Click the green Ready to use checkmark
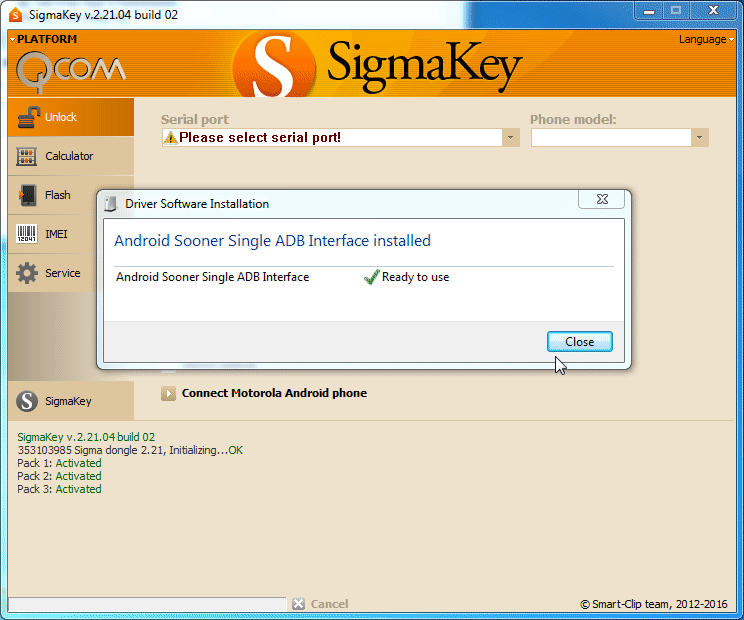744x620 pixels. (x=372, y=277)
